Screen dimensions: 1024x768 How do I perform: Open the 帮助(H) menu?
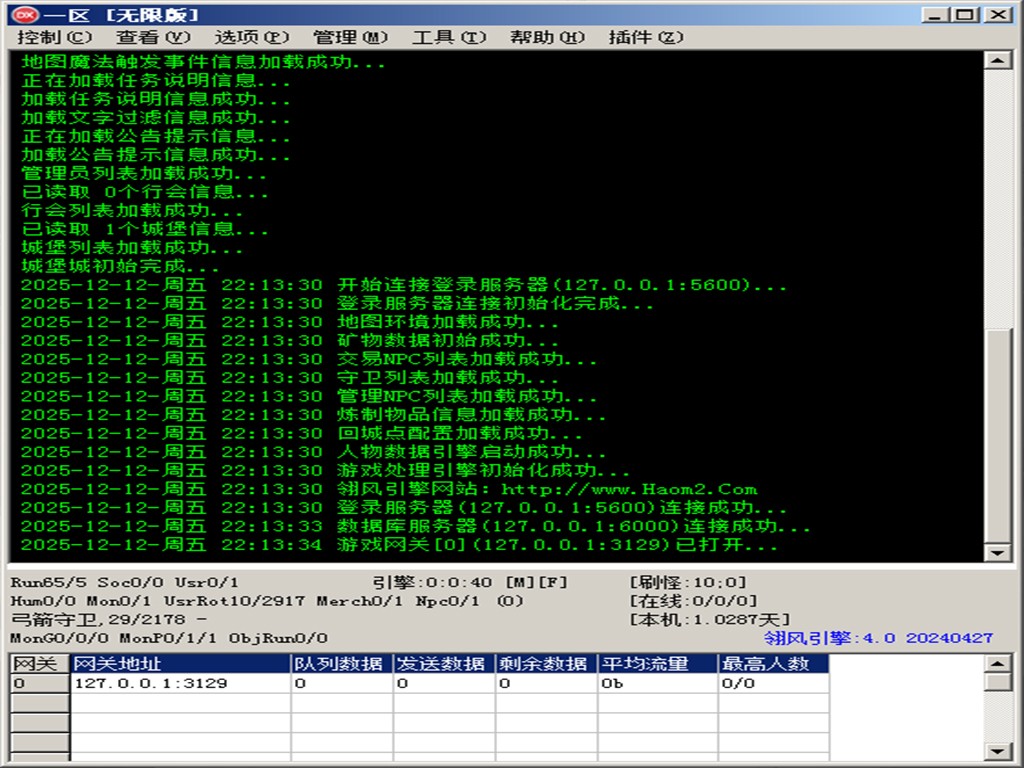547,37
